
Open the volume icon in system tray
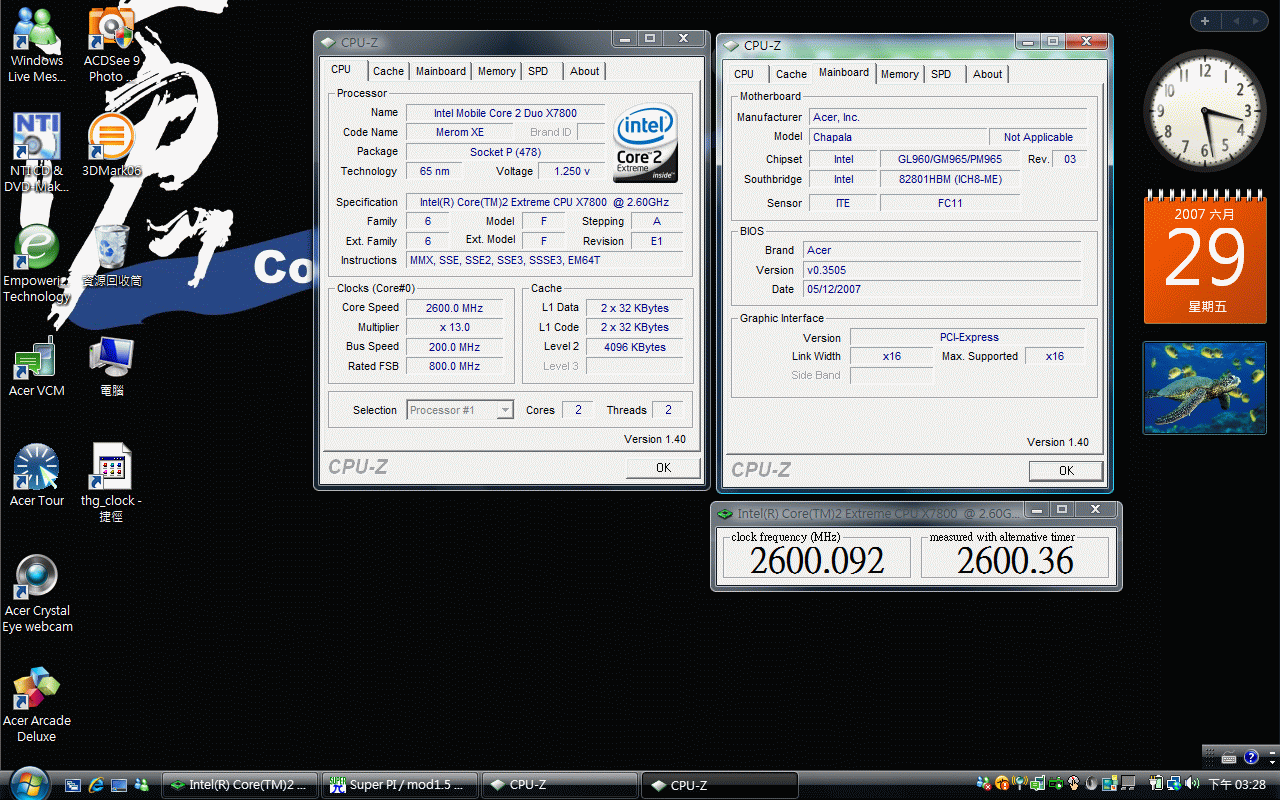pyautogui.click(x=1192, y=784)
